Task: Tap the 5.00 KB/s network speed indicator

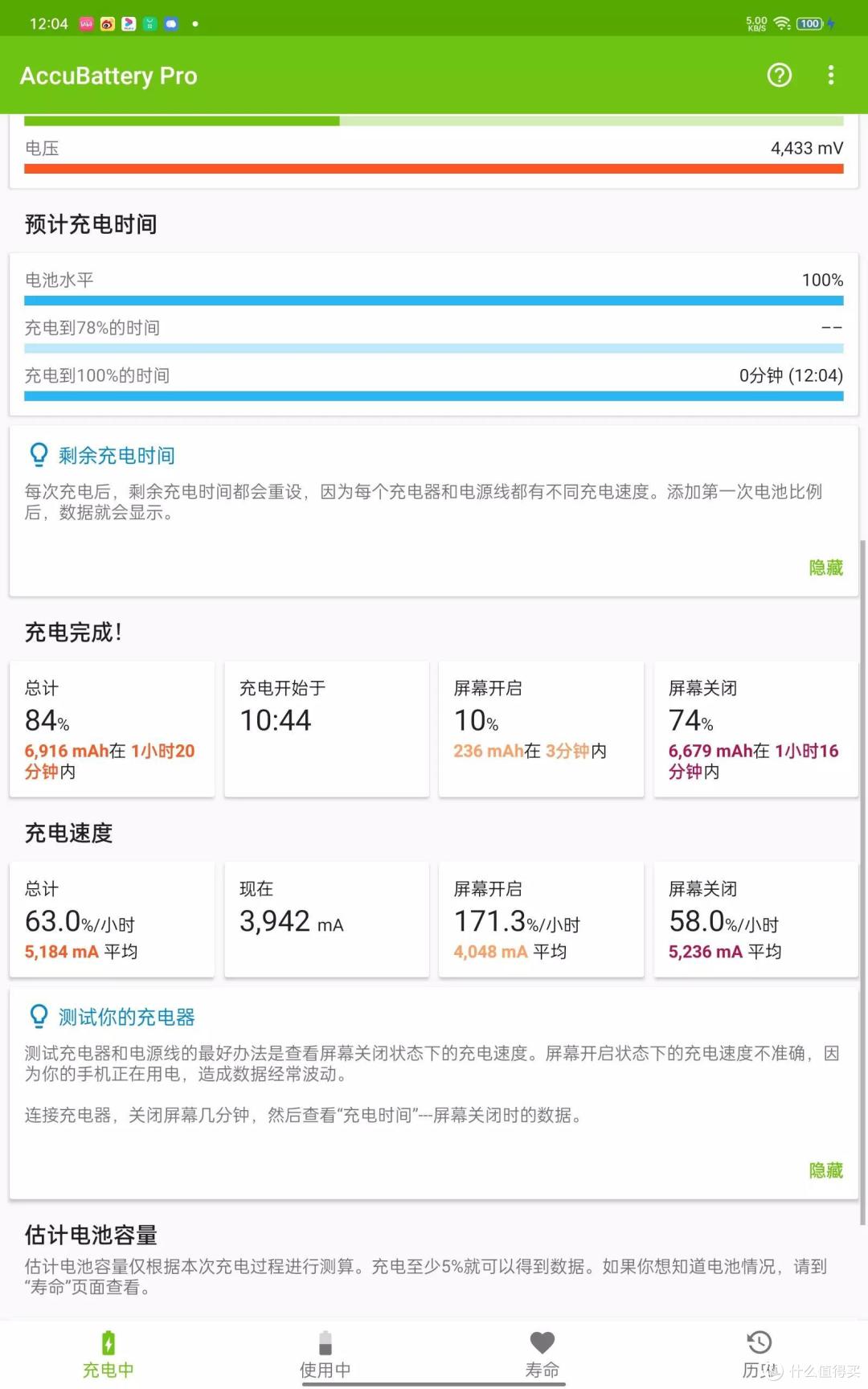Action: [x=756, y=23]
